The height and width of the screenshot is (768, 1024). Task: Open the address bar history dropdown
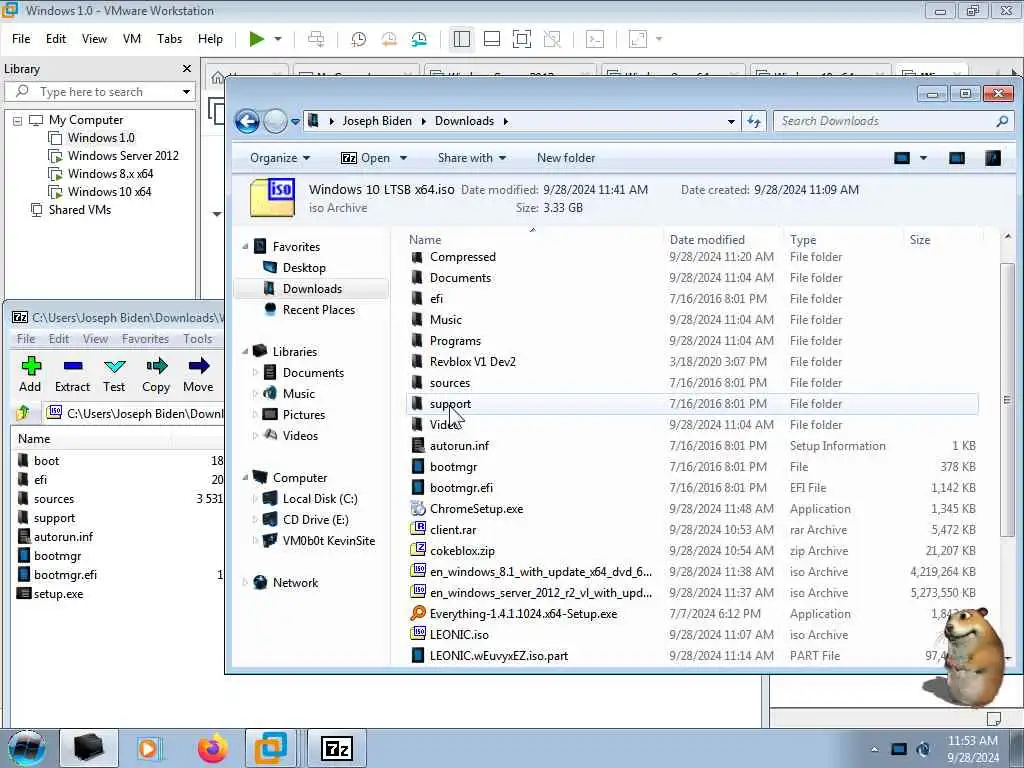tap(731, 121)
